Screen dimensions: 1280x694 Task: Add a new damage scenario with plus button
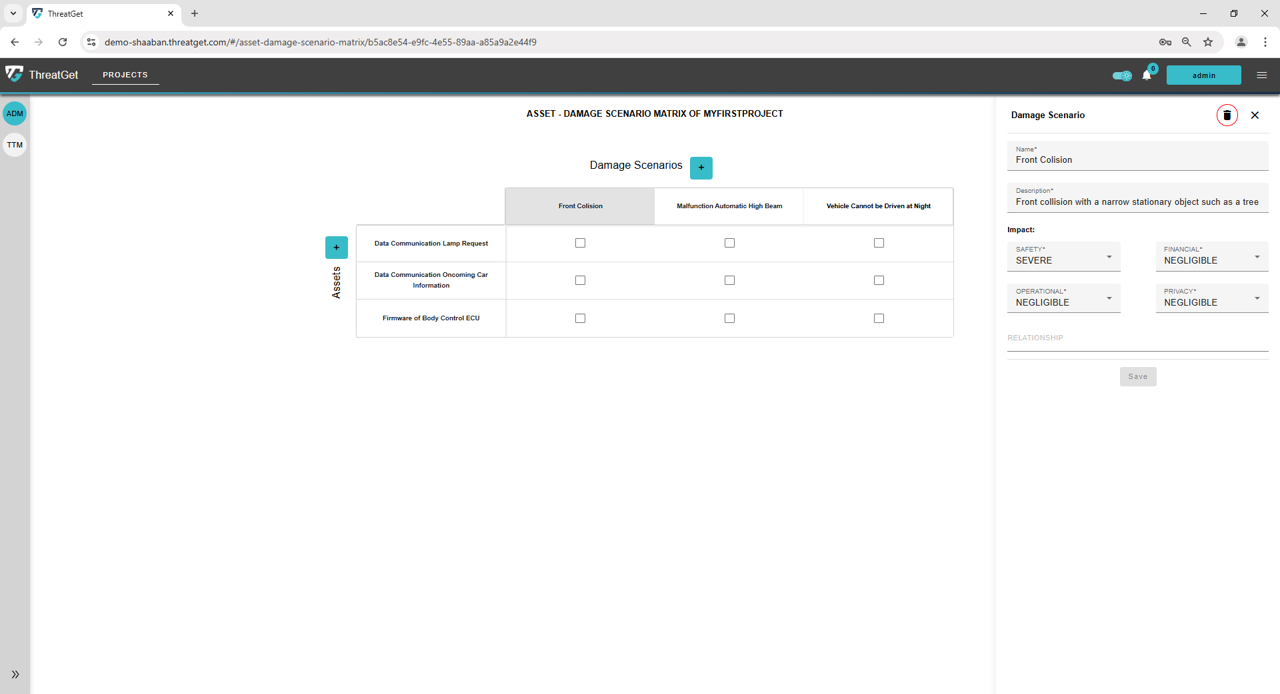pos(701,167)
